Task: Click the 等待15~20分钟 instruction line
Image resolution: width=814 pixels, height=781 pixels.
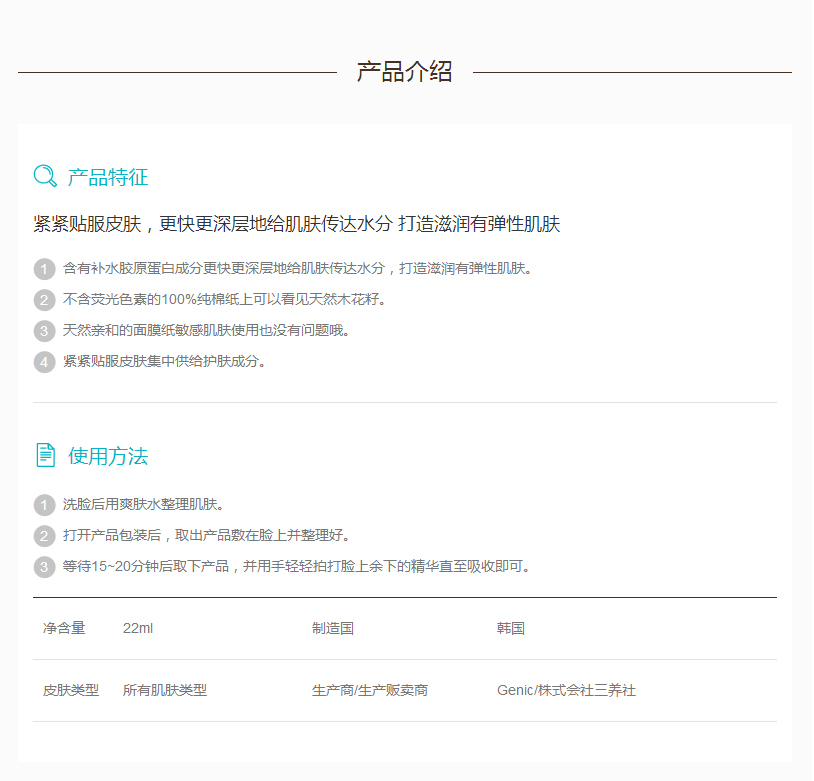Action: (x=296, y=566)
